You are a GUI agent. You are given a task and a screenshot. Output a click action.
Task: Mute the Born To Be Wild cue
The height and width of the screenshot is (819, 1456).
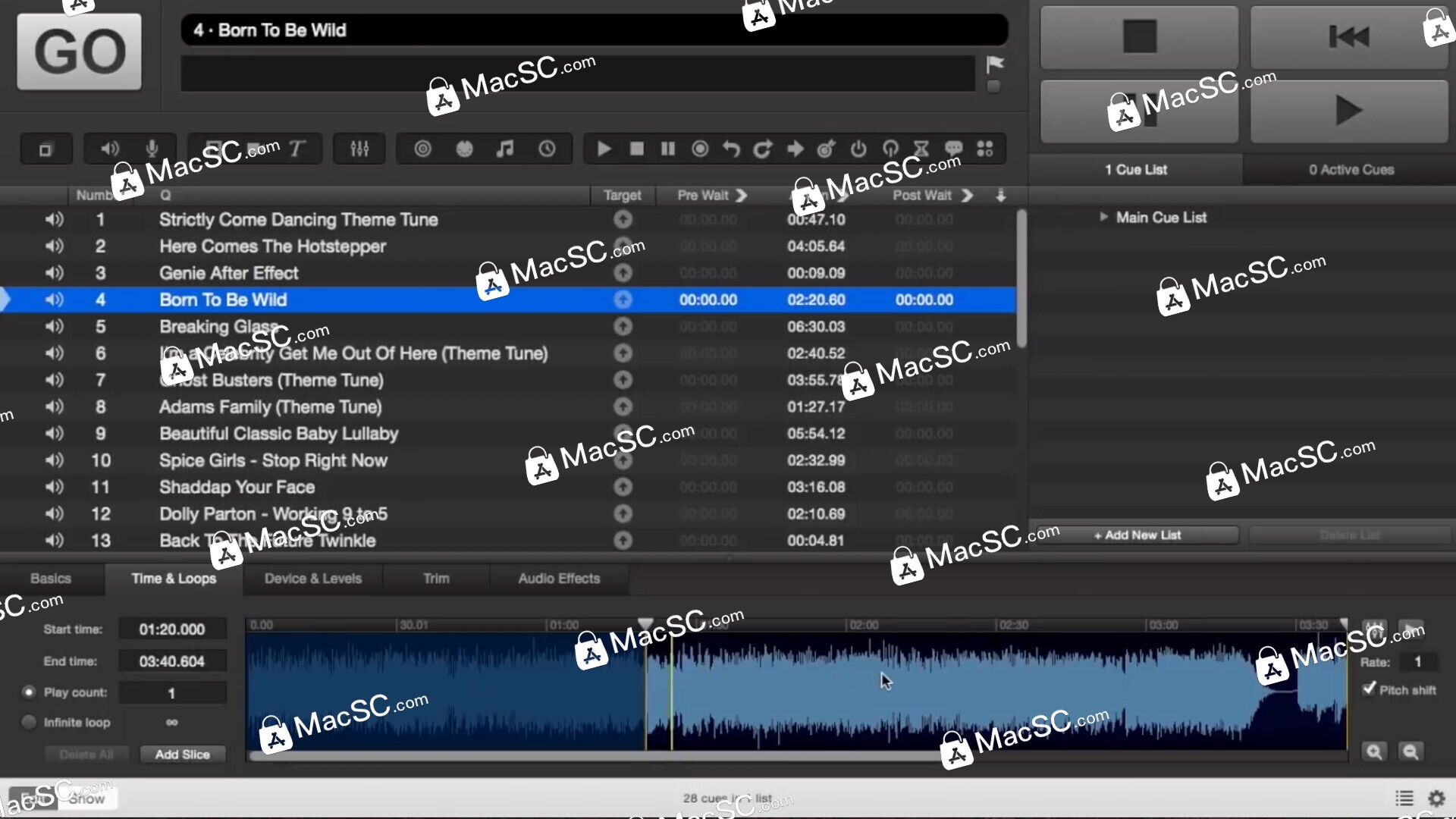tap(54, 300)
